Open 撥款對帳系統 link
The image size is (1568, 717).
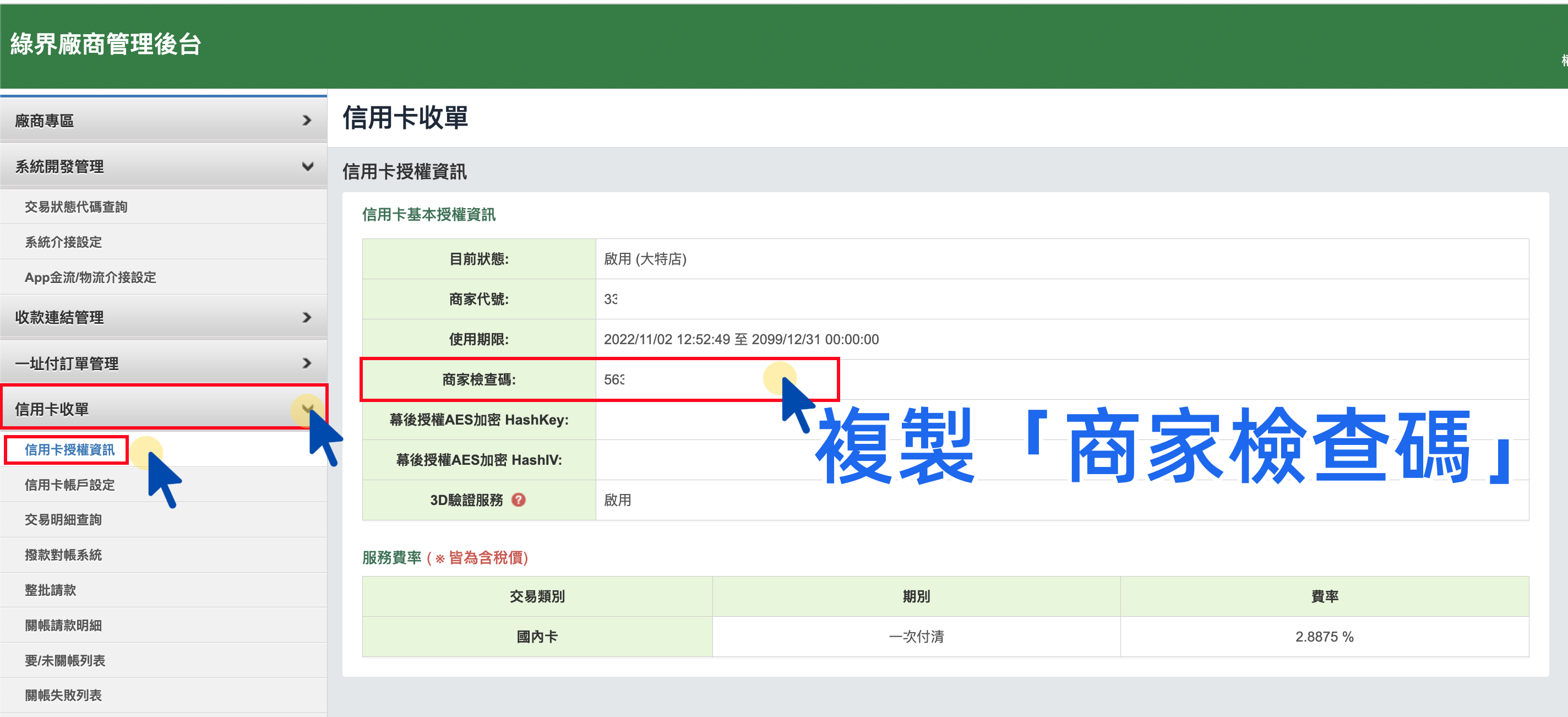(63, 555)
